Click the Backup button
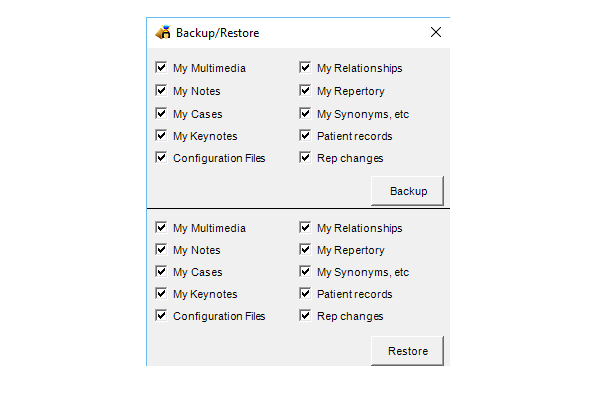The height and width of the screenshot is (400, 600). pos(408,191)
